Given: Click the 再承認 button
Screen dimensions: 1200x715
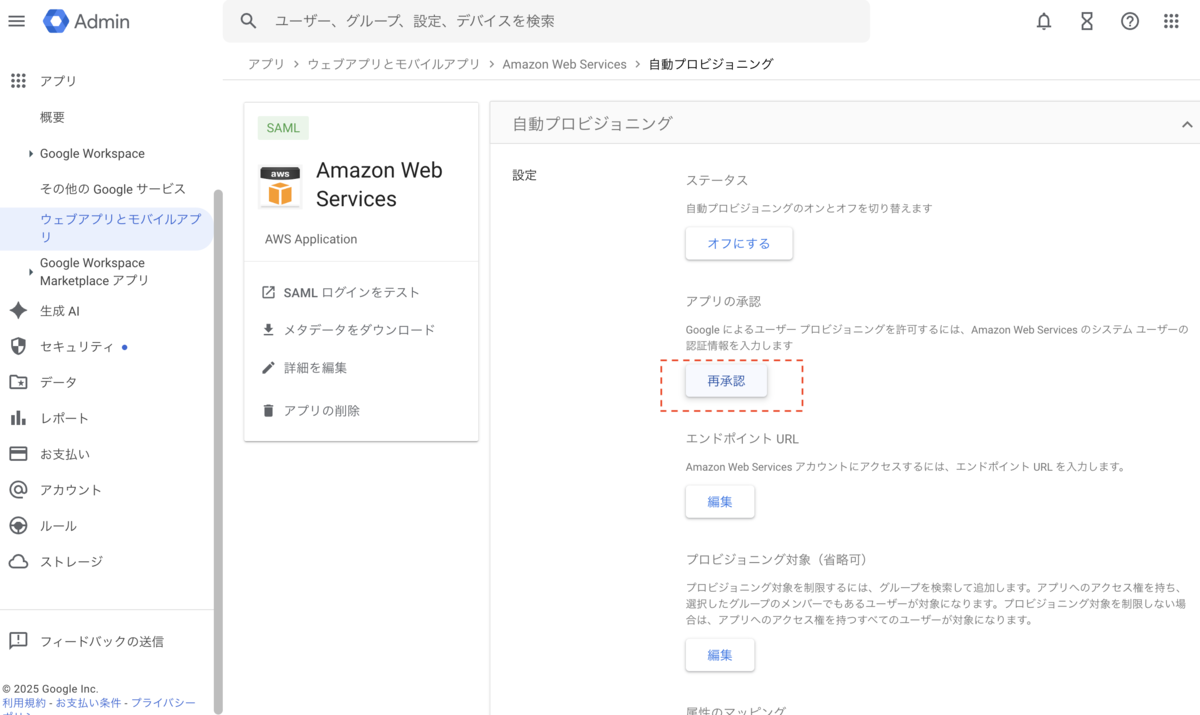Looking at the screenshot, I should [726, 381].
